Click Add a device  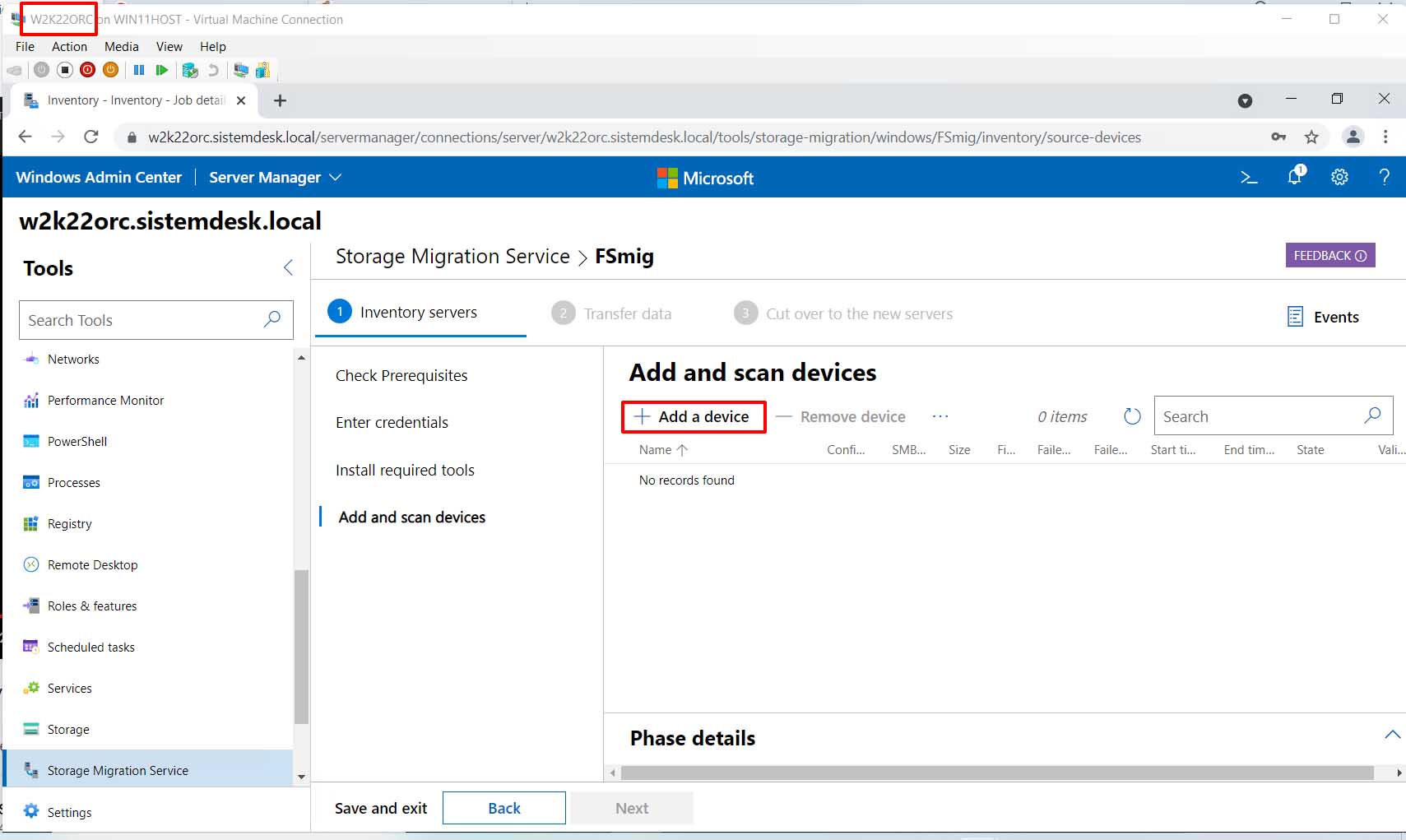[693, 416]
